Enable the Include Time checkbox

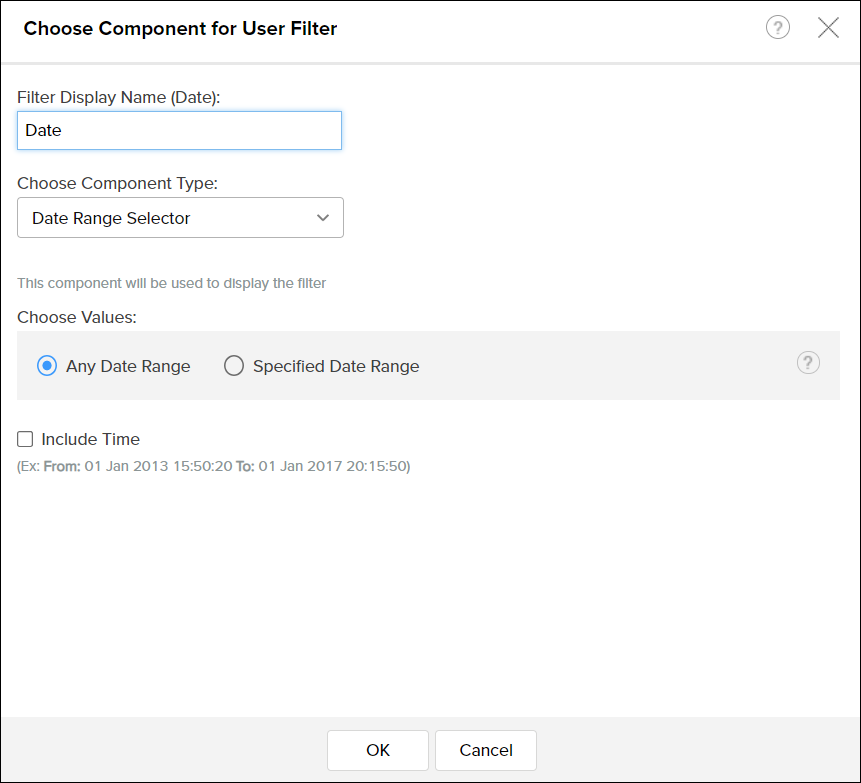pos(25,439)
